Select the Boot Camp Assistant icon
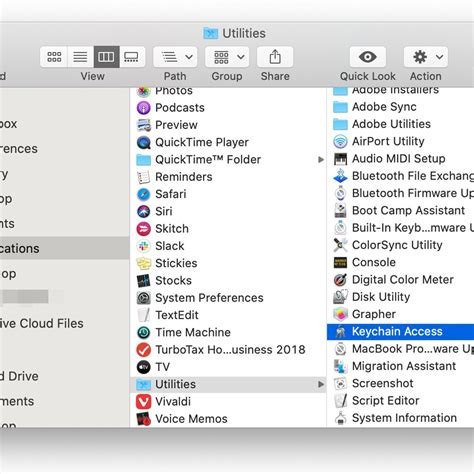 click(340, 211)
